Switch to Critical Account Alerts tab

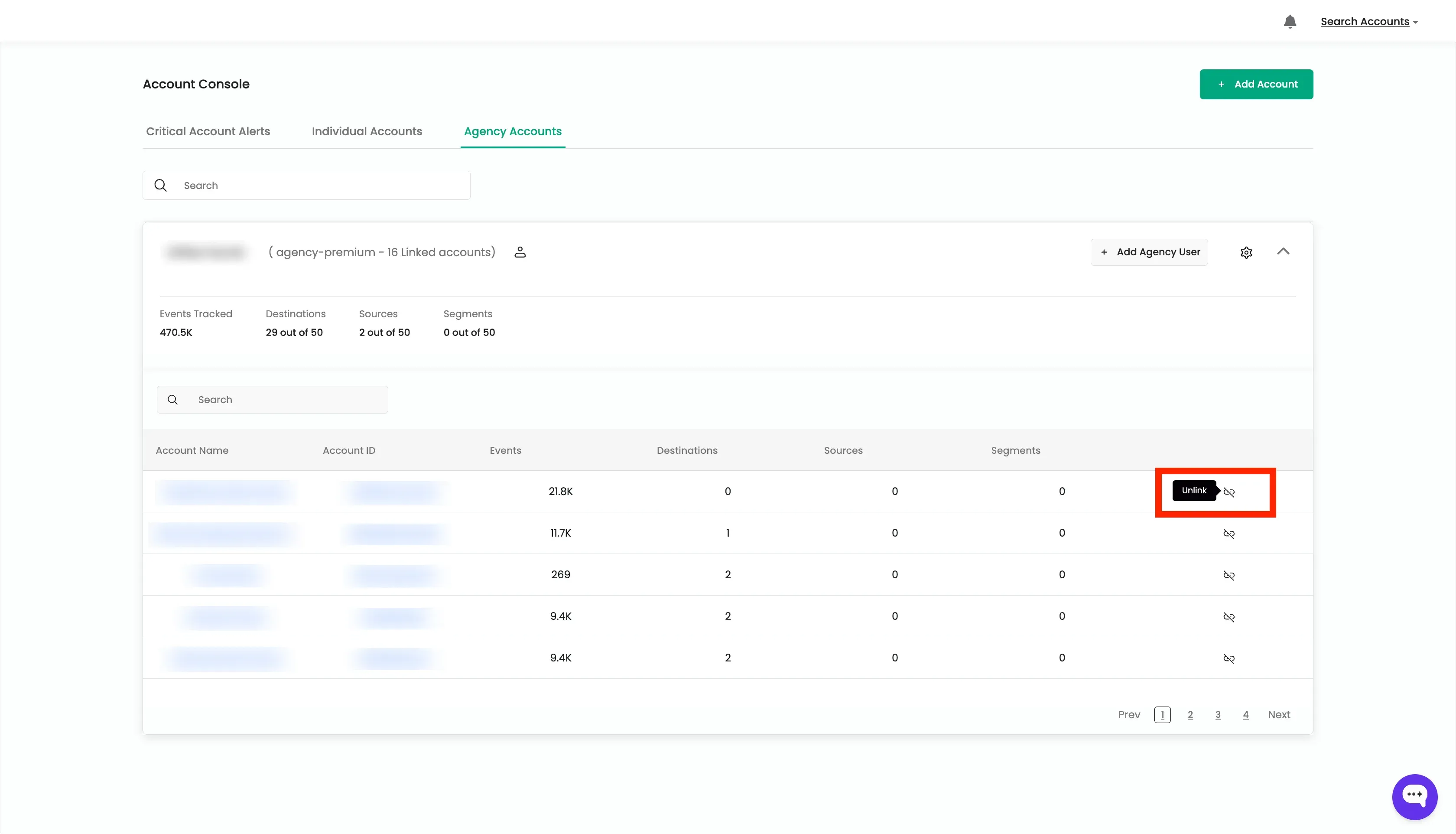(208, 131)
